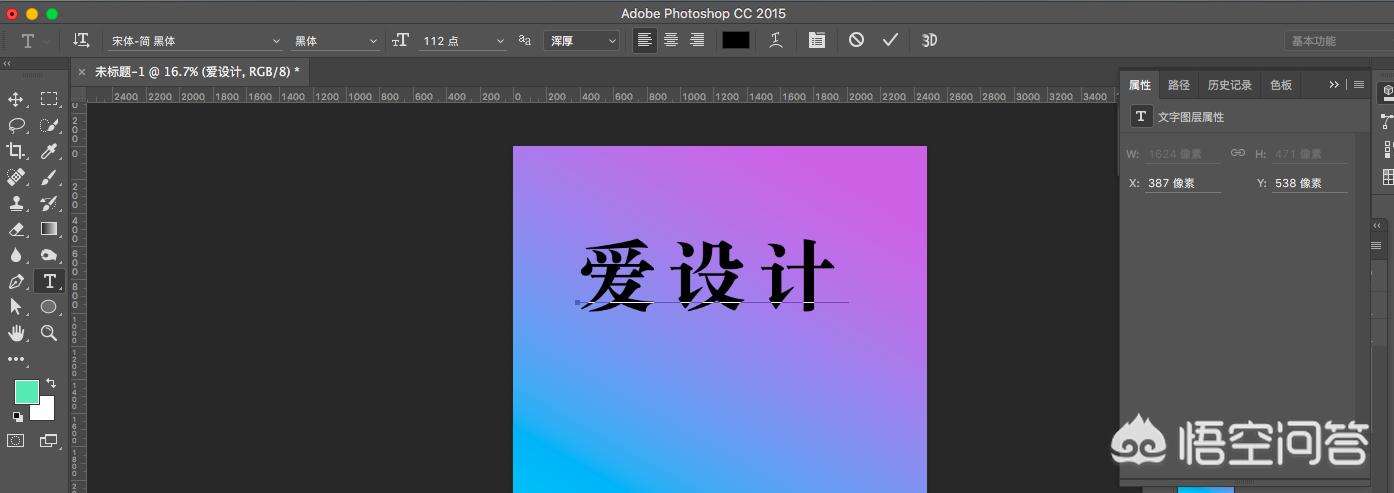
Task: Update 3D from text layer
Action: 929,40
